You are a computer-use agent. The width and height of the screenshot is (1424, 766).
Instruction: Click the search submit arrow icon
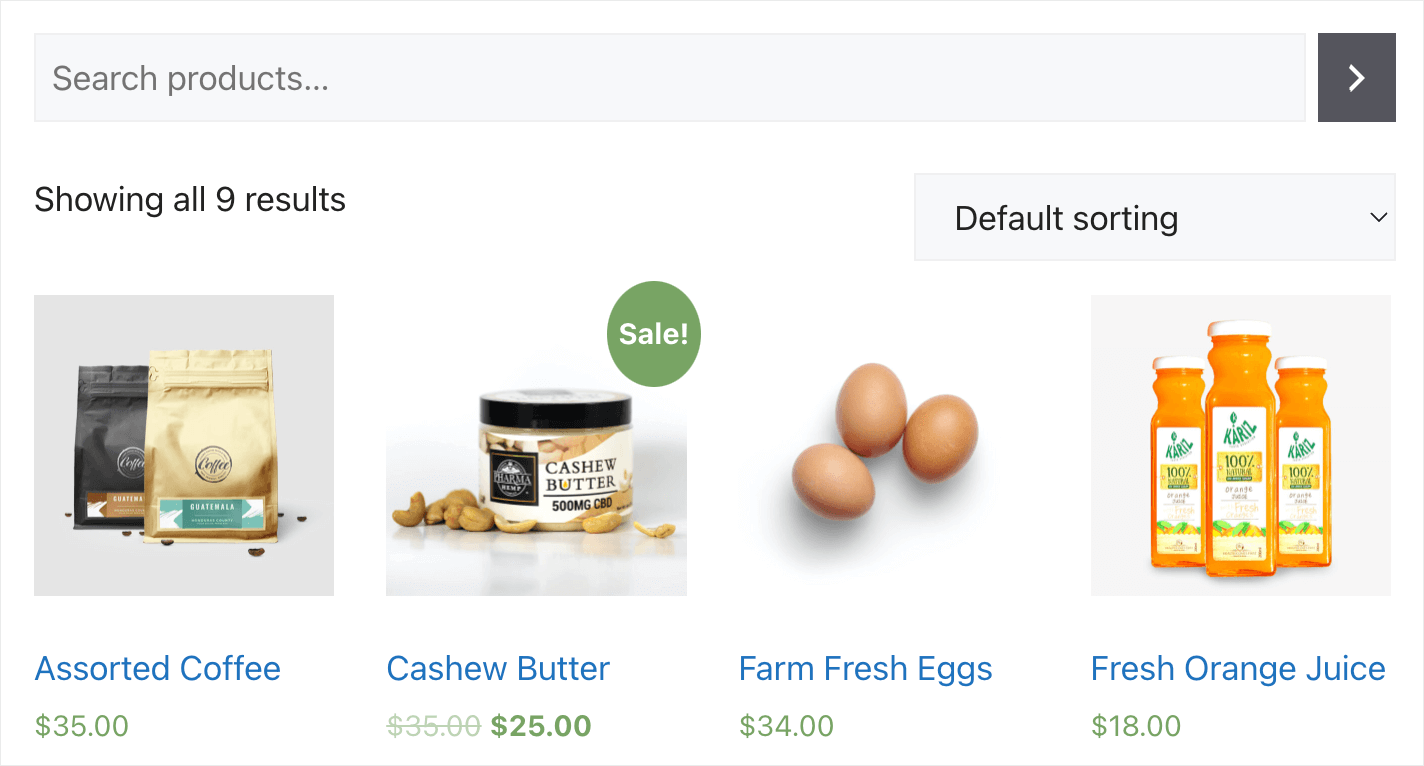click(1356, 77)
